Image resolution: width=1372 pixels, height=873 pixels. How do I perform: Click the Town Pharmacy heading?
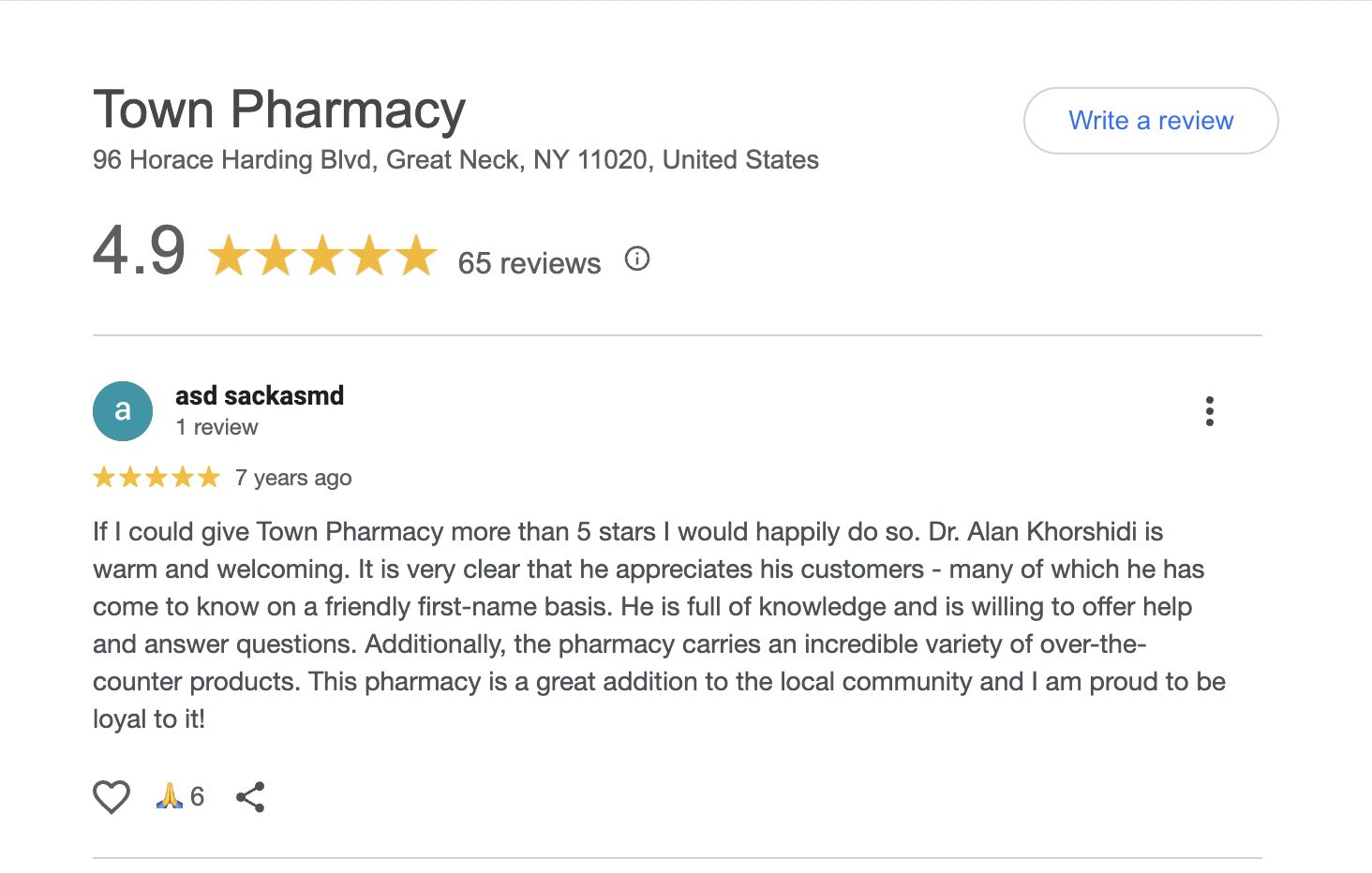(x=279, y=110)
